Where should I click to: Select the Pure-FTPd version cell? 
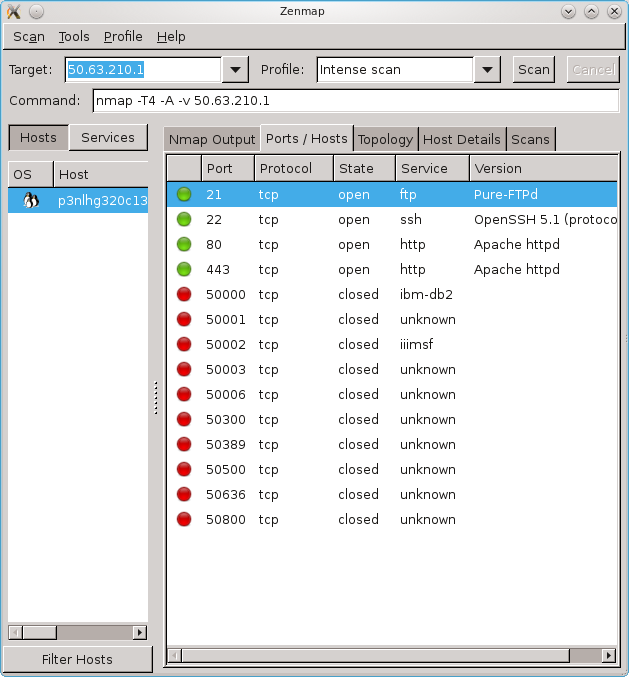[x=506, y=194]
